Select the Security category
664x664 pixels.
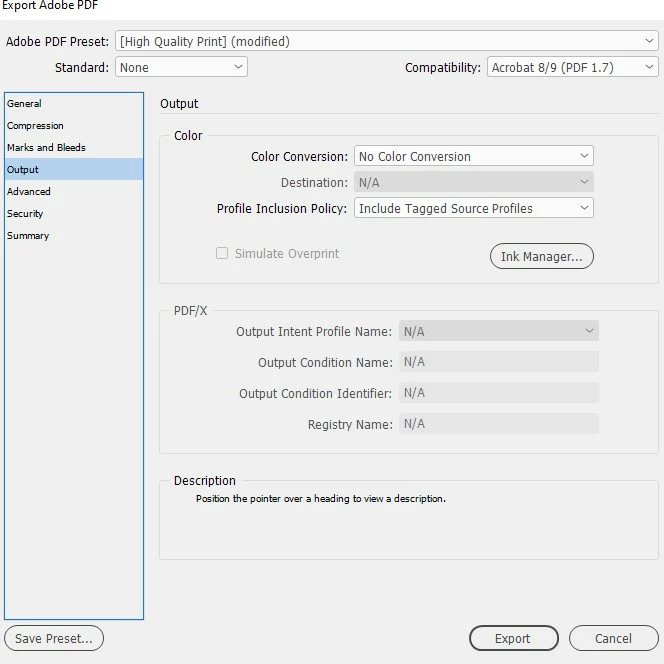pos(74,213)
